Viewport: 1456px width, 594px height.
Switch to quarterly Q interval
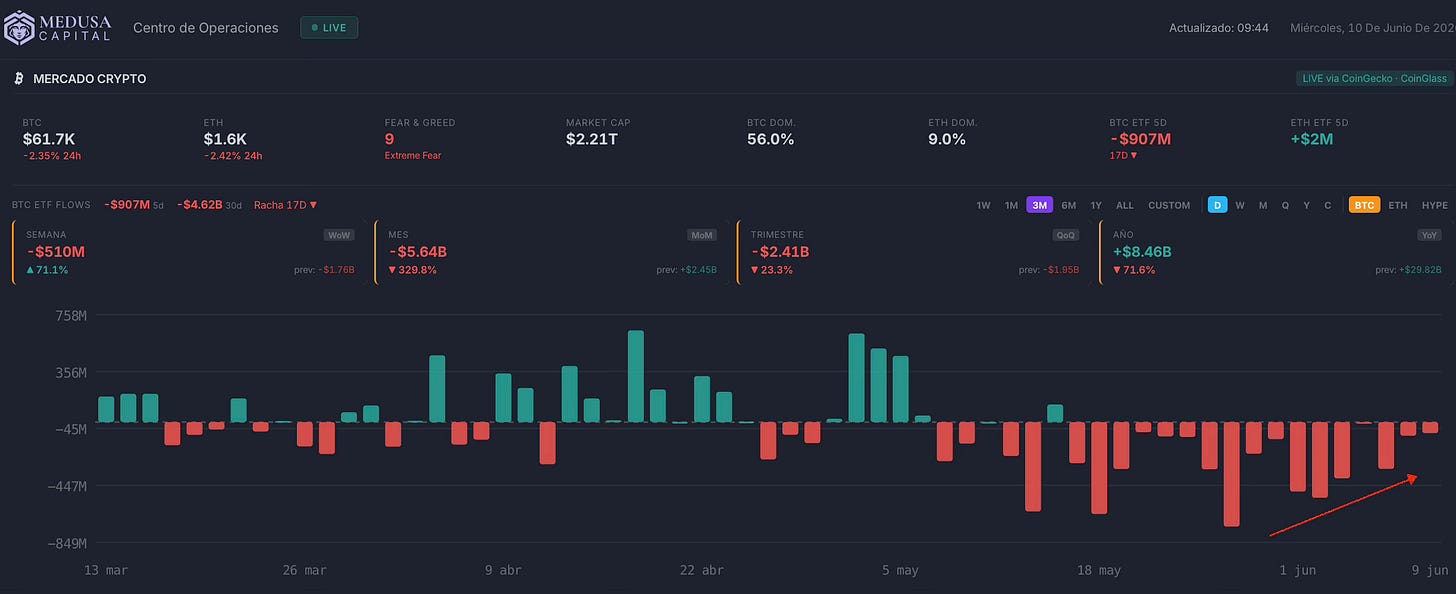tap(1285, 205)
